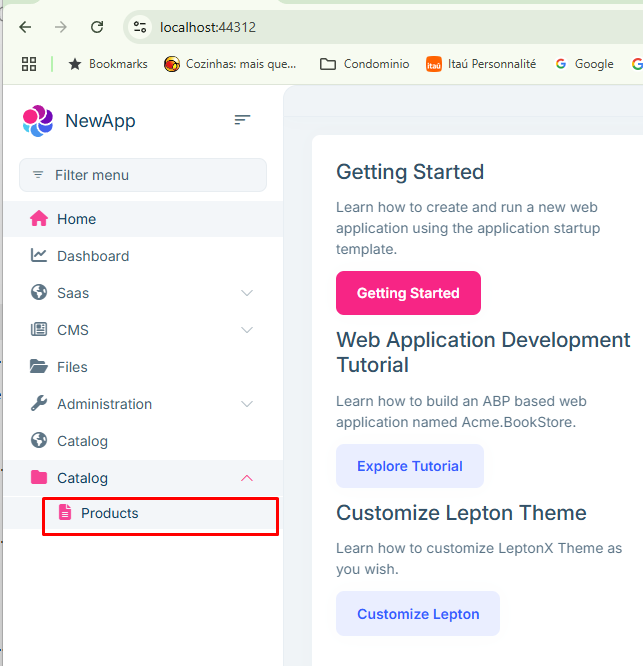Collapse the Catalog folder group chevron
643x666 pixels.
tap(247, 478)
